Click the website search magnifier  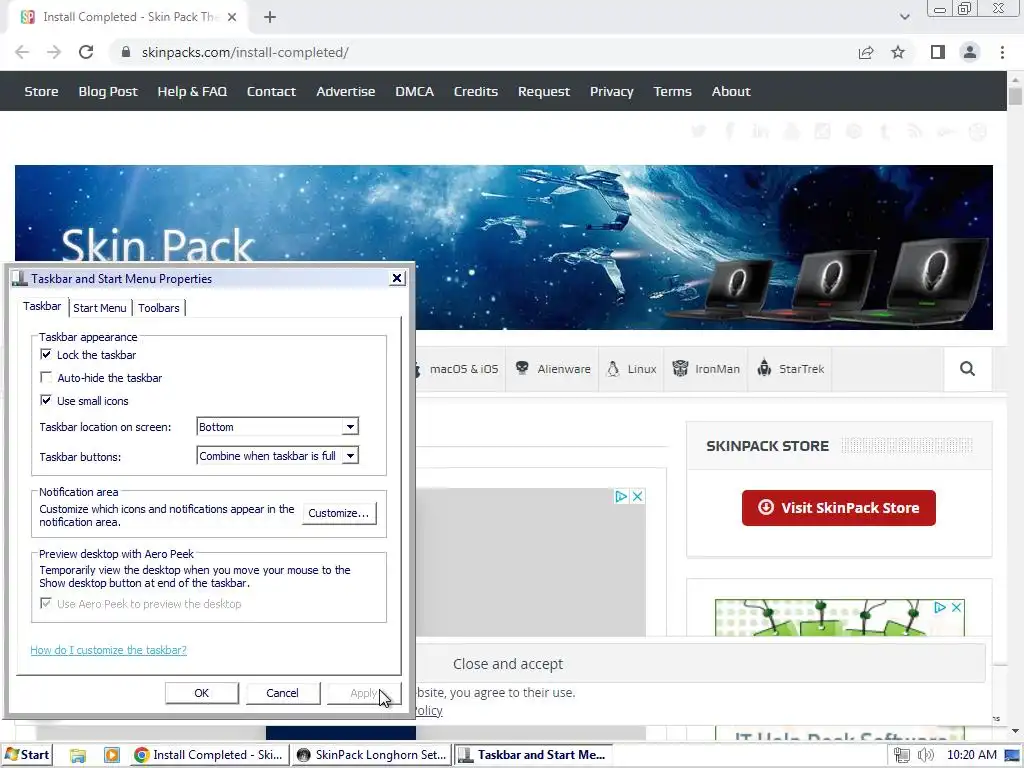click(x=967, y=369)
